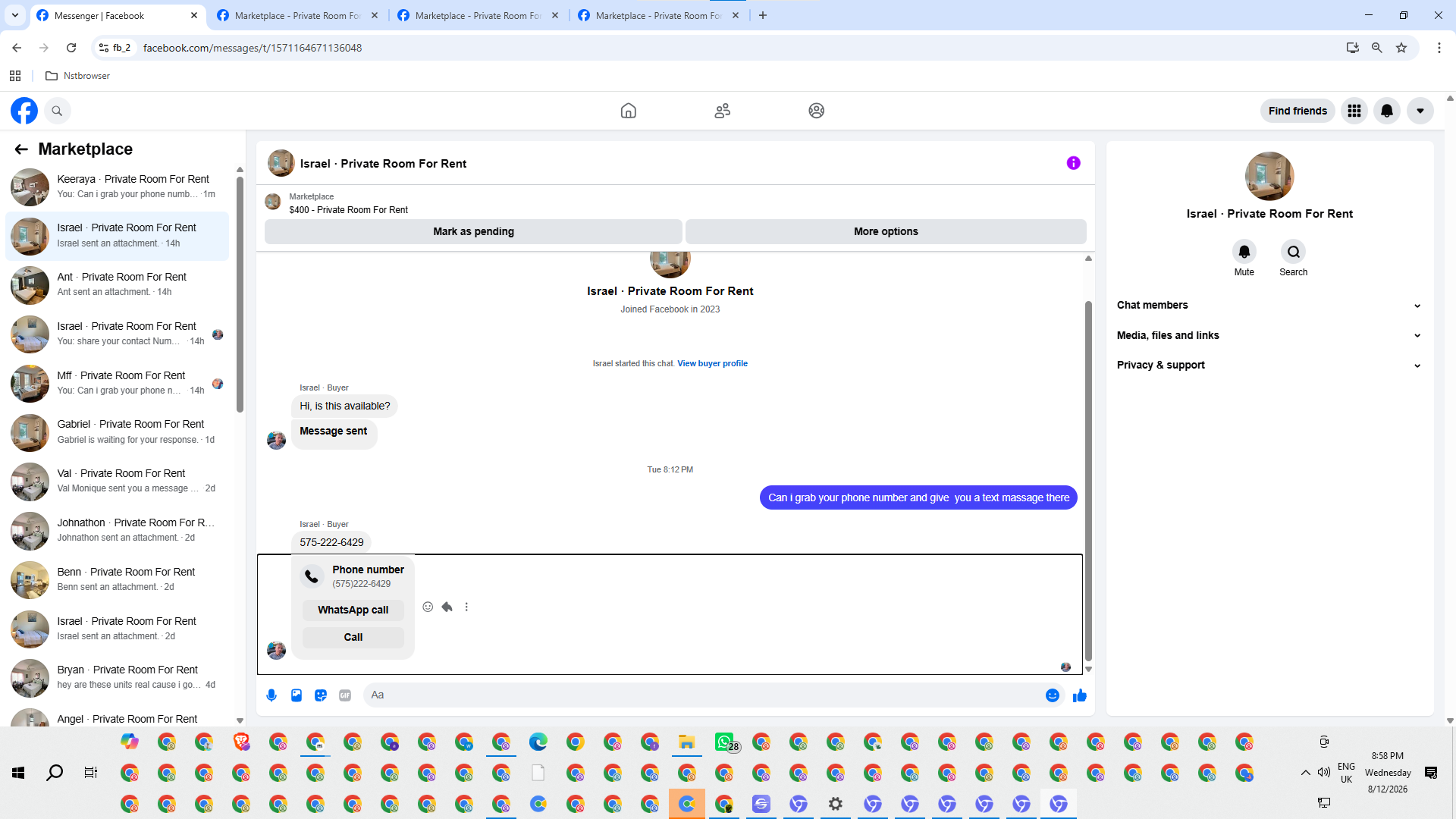
Task: Open the $400 Private Room listing thumbnail
Action: 273,202
